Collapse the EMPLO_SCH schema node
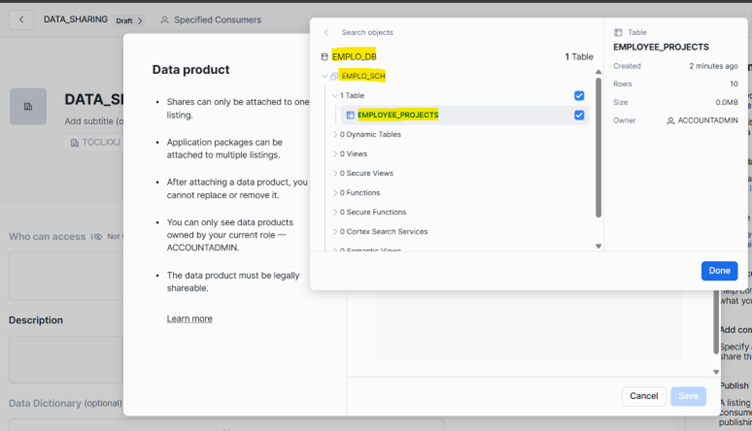Image resolution: width=752 pixels, height=431 pixels. (x=324, y=76)
